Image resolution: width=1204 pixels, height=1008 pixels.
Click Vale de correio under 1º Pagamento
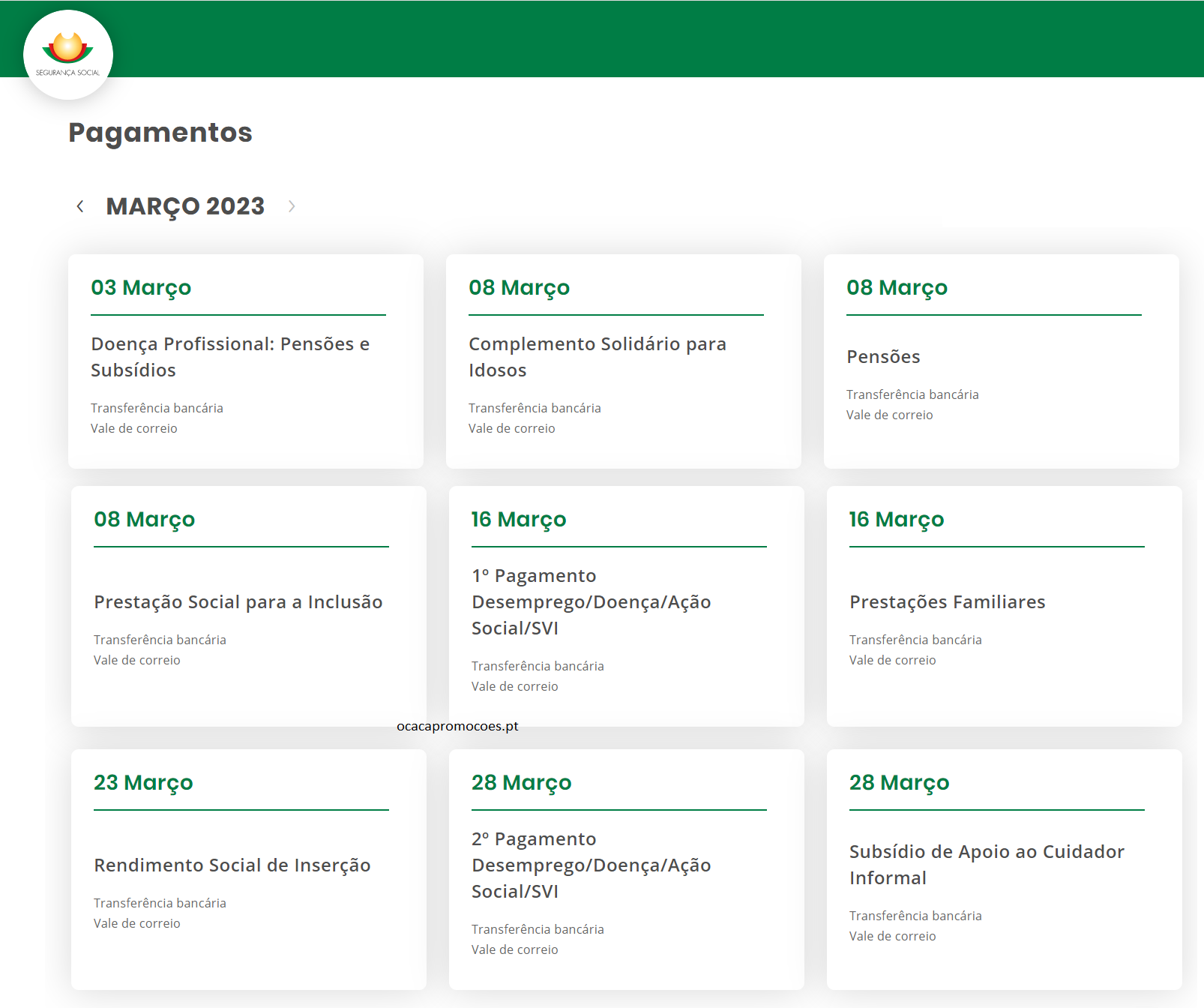515,686
